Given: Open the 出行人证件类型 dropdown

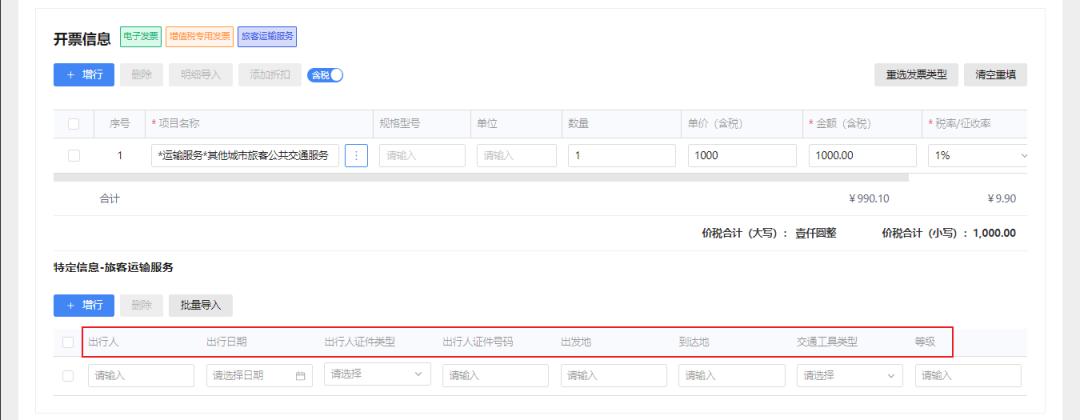Looking at the screenshot, I should 377,375.
